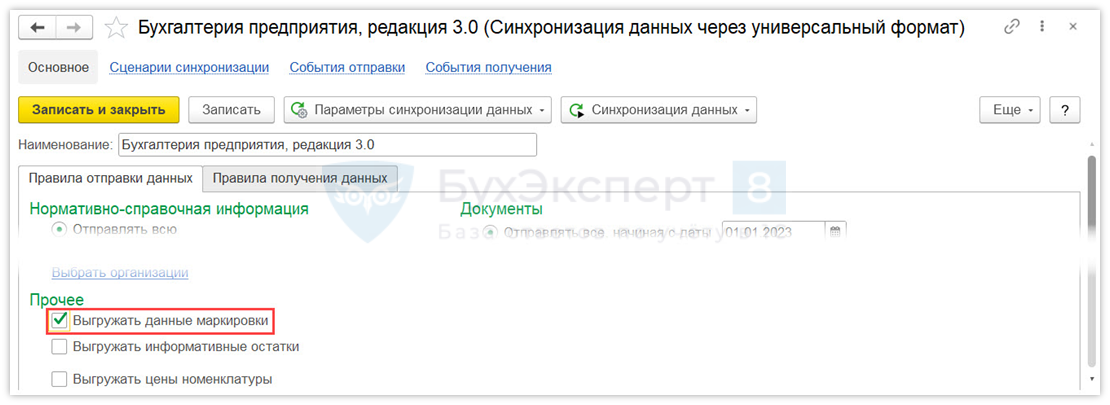Tick Выгружать информативные остатки checkbox
Image resolution: width=1110 pixels, height=405 pixels.
pyautogui.click(x=59, y=347)
